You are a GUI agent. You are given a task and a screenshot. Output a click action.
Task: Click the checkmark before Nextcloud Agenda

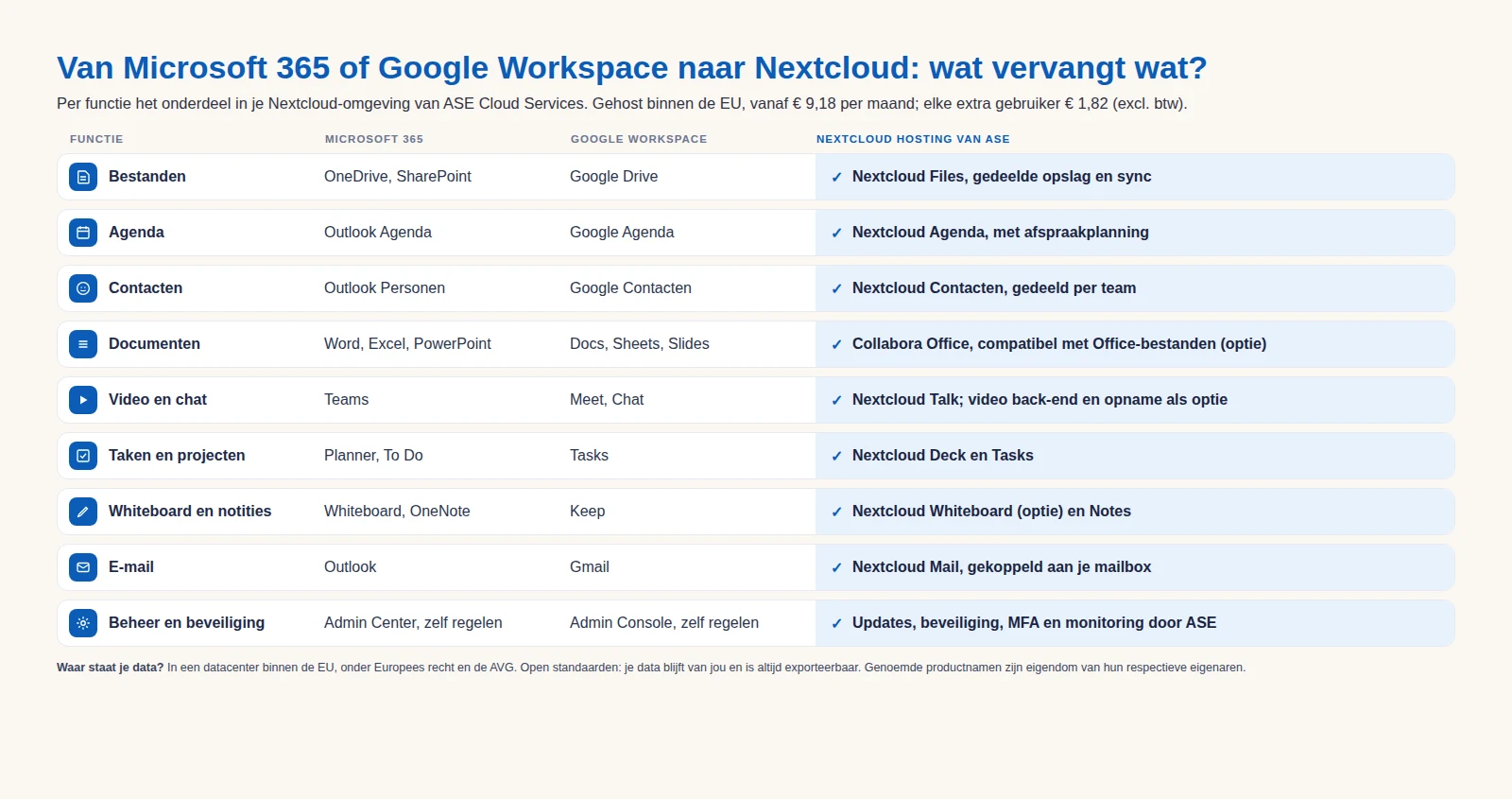836,233
